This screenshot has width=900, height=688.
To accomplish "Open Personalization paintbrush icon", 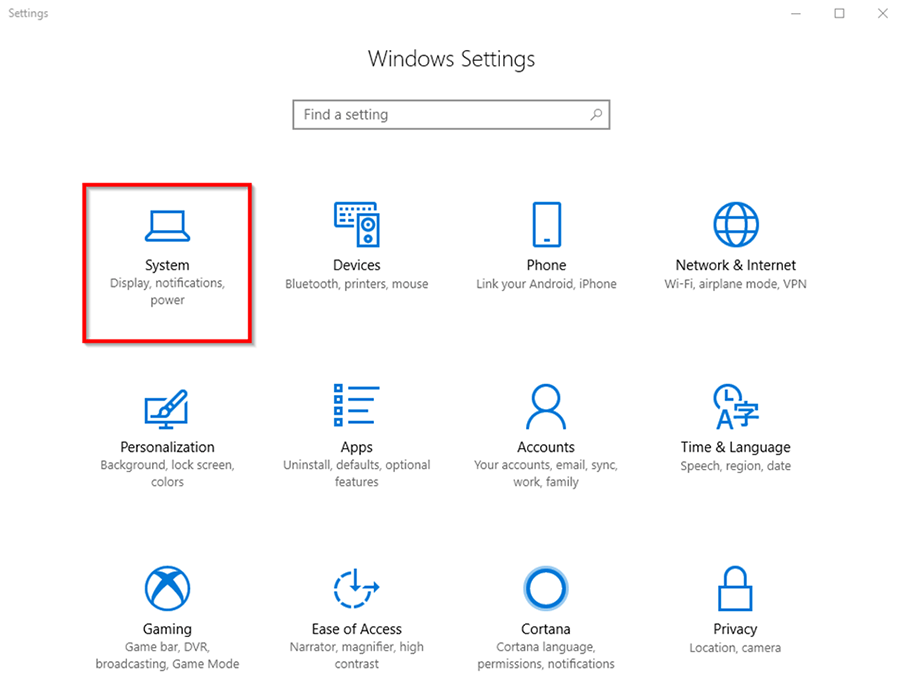I will (166, 409).
